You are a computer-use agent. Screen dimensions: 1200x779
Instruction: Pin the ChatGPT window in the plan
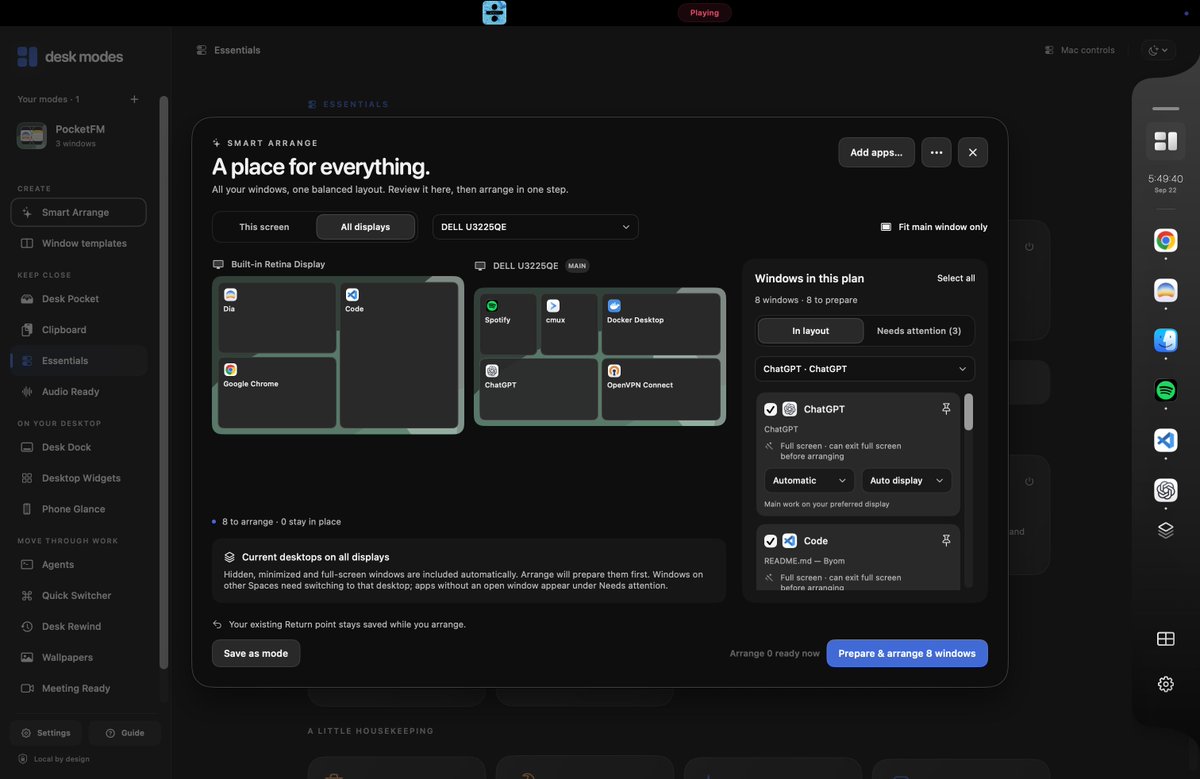click(946, 409)
